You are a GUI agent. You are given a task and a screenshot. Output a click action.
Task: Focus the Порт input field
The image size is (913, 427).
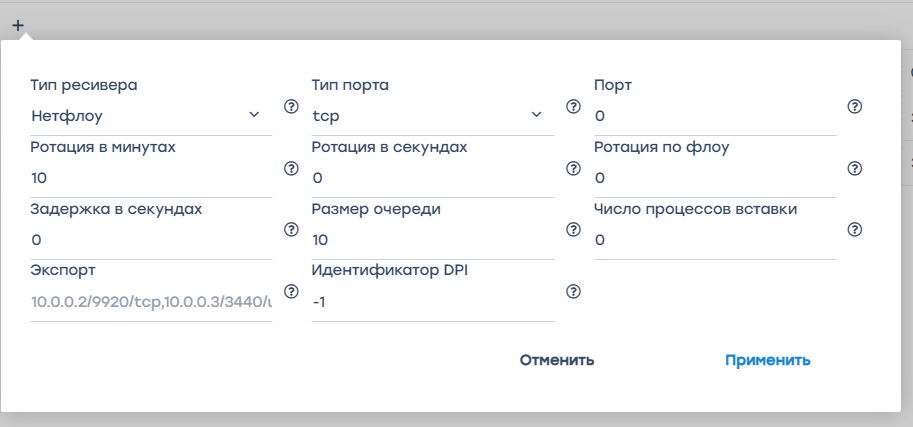tap(714, 116)
